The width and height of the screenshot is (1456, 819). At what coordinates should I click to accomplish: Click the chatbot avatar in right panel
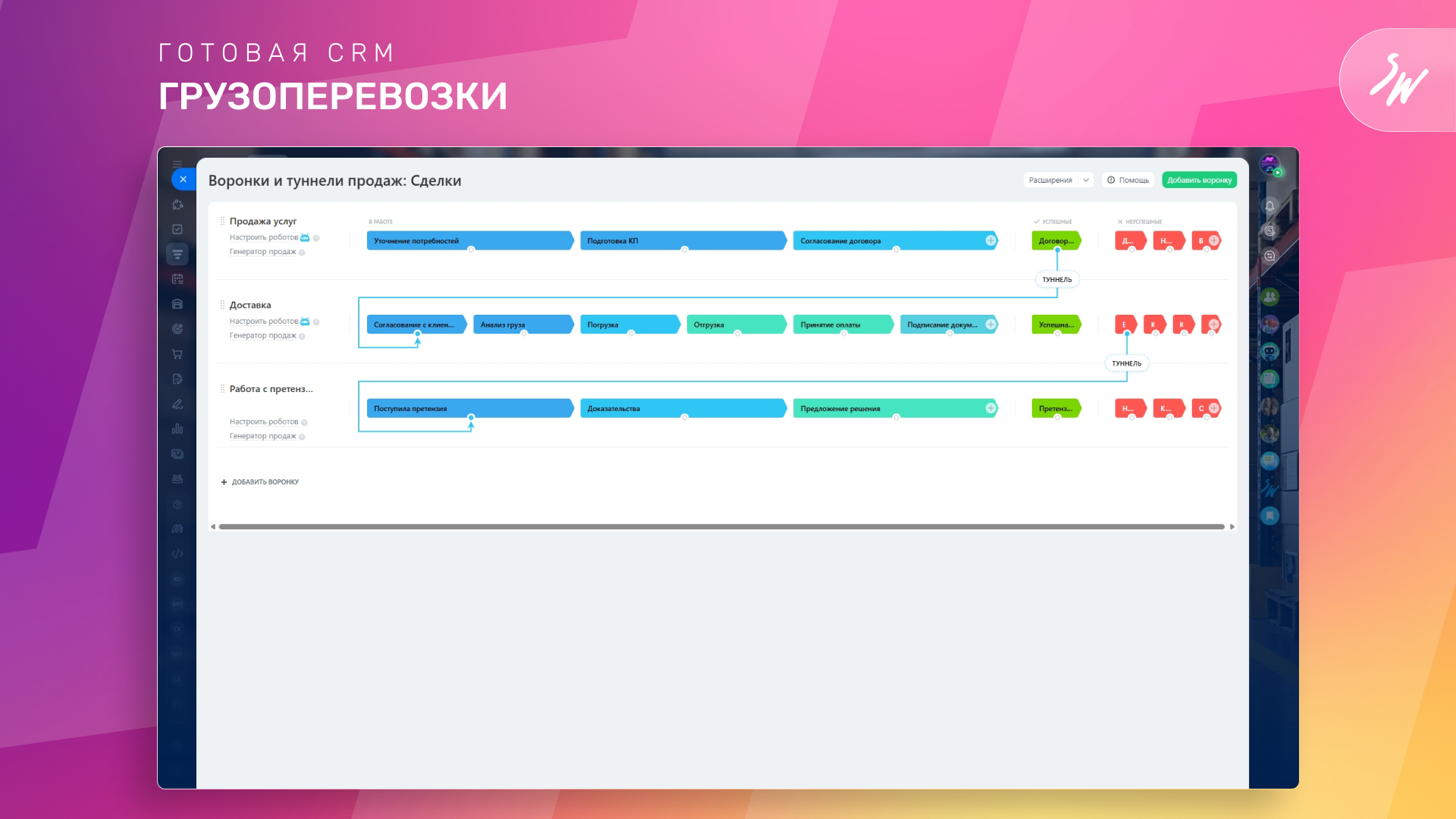click(x=1270, y=351)
